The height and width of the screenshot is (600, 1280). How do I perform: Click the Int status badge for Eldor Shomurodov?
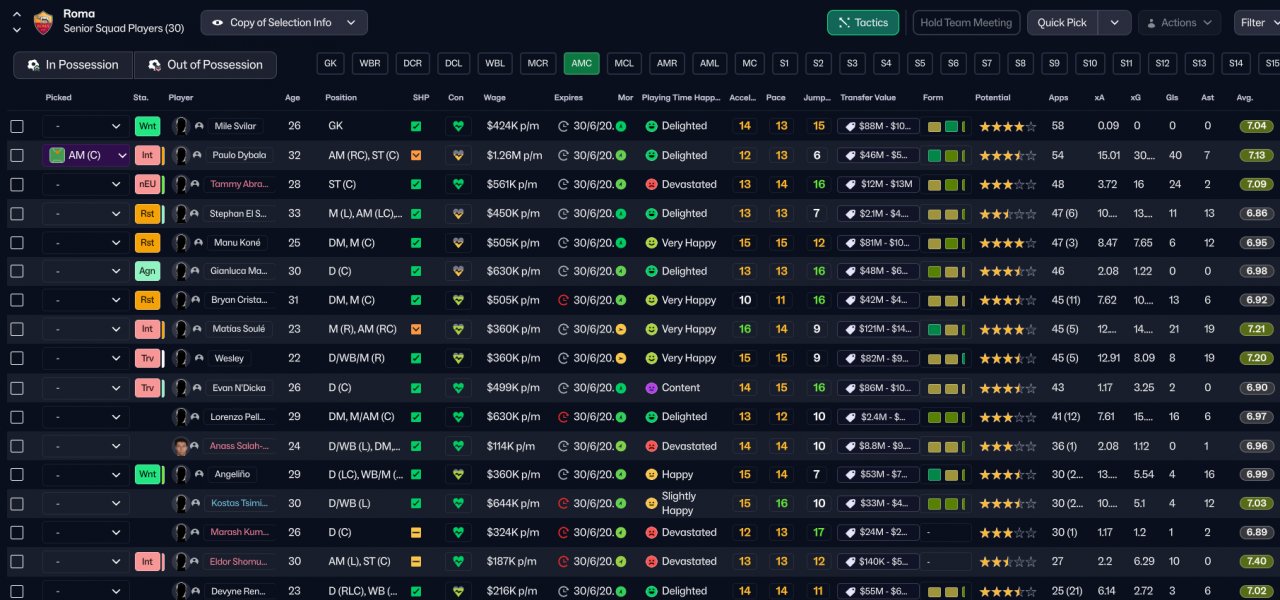[x=148, y=562]
